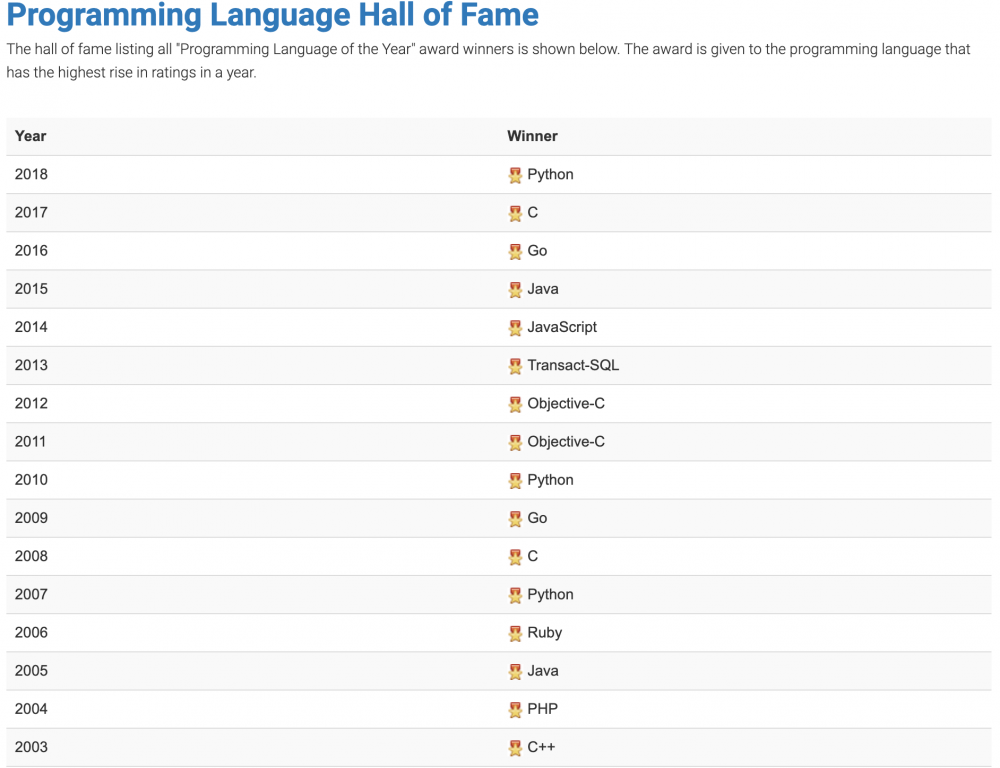The height and width of the screenshot is (768, 1000).
Task: Click the medal icon in the 2012 row
Action: (x=515, y=405)
